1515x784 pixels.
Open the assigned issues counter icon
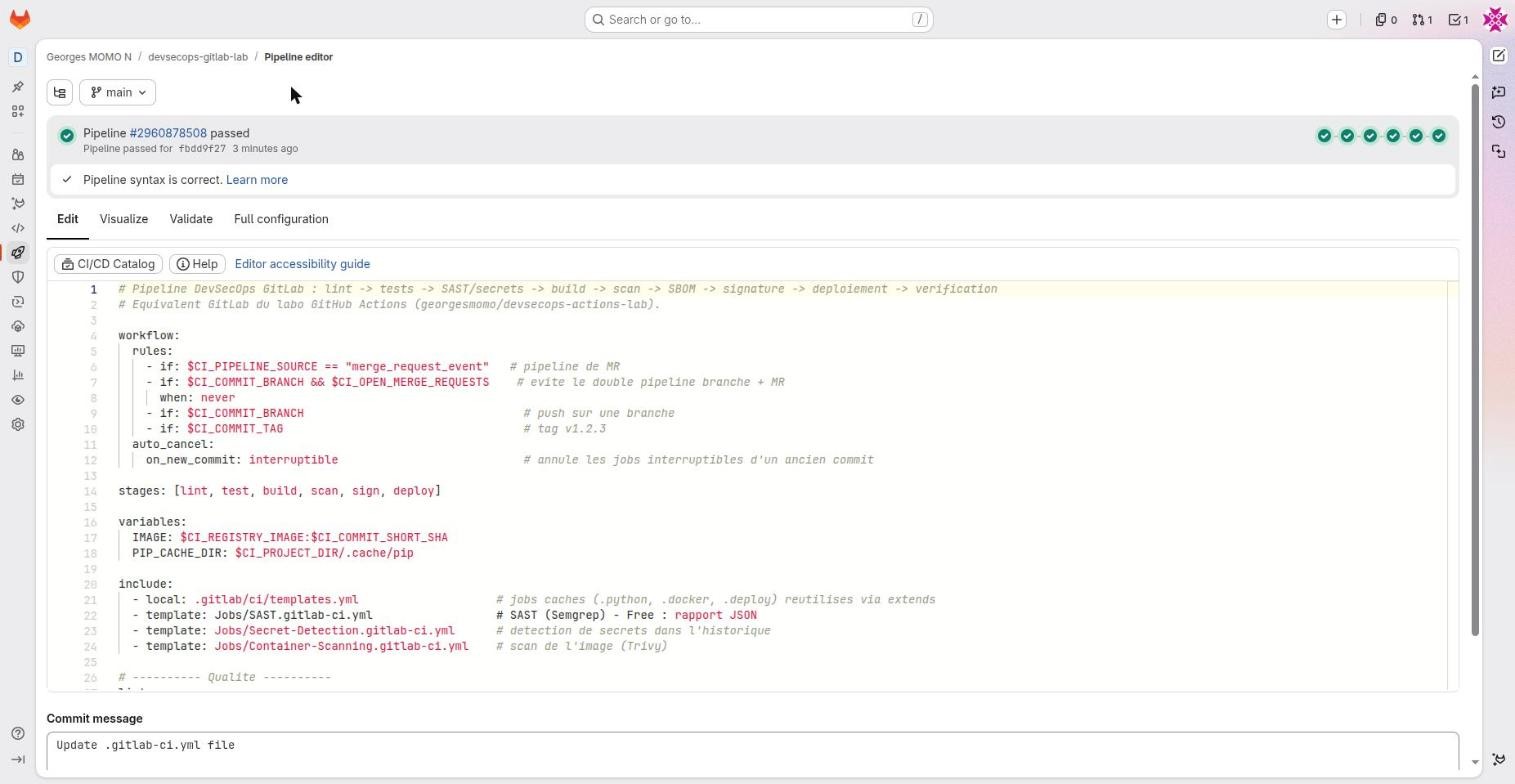[1386, 19]
